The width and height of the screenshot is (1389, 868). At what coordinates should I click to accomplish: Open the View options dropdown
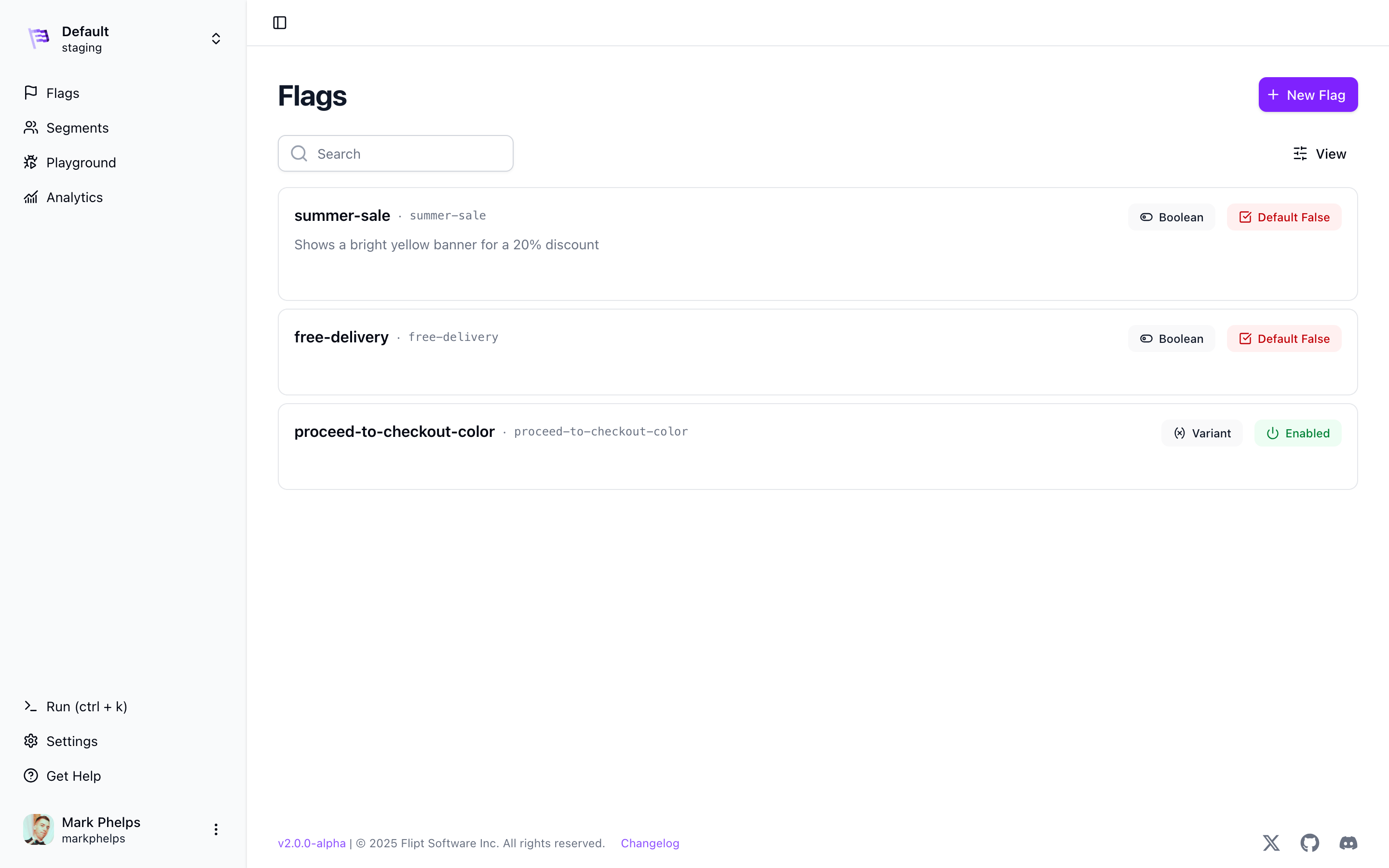pyautogui.click(x=1320, y=154)
